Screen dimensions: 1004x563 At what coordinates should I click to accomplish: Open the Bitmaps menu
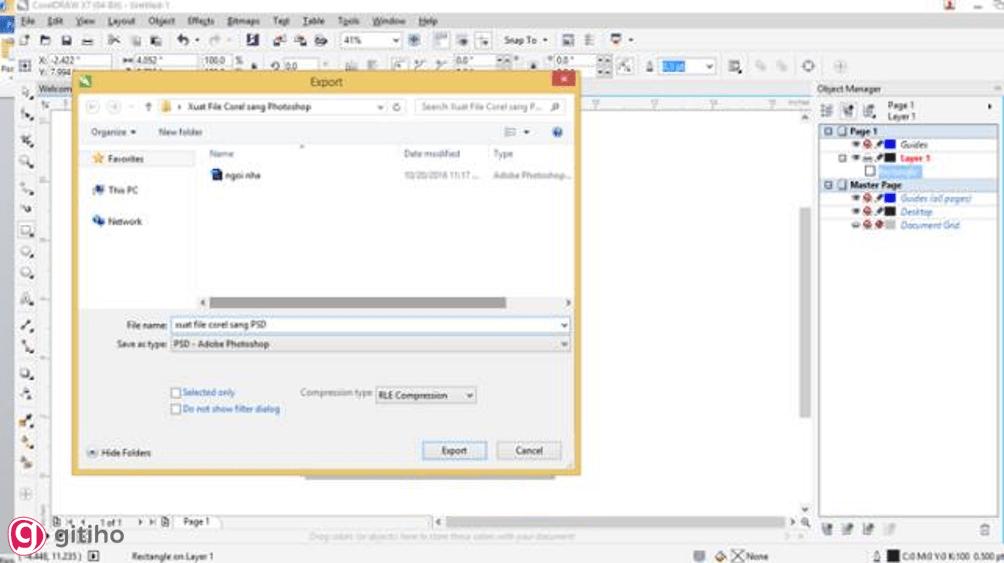[243, 21]
